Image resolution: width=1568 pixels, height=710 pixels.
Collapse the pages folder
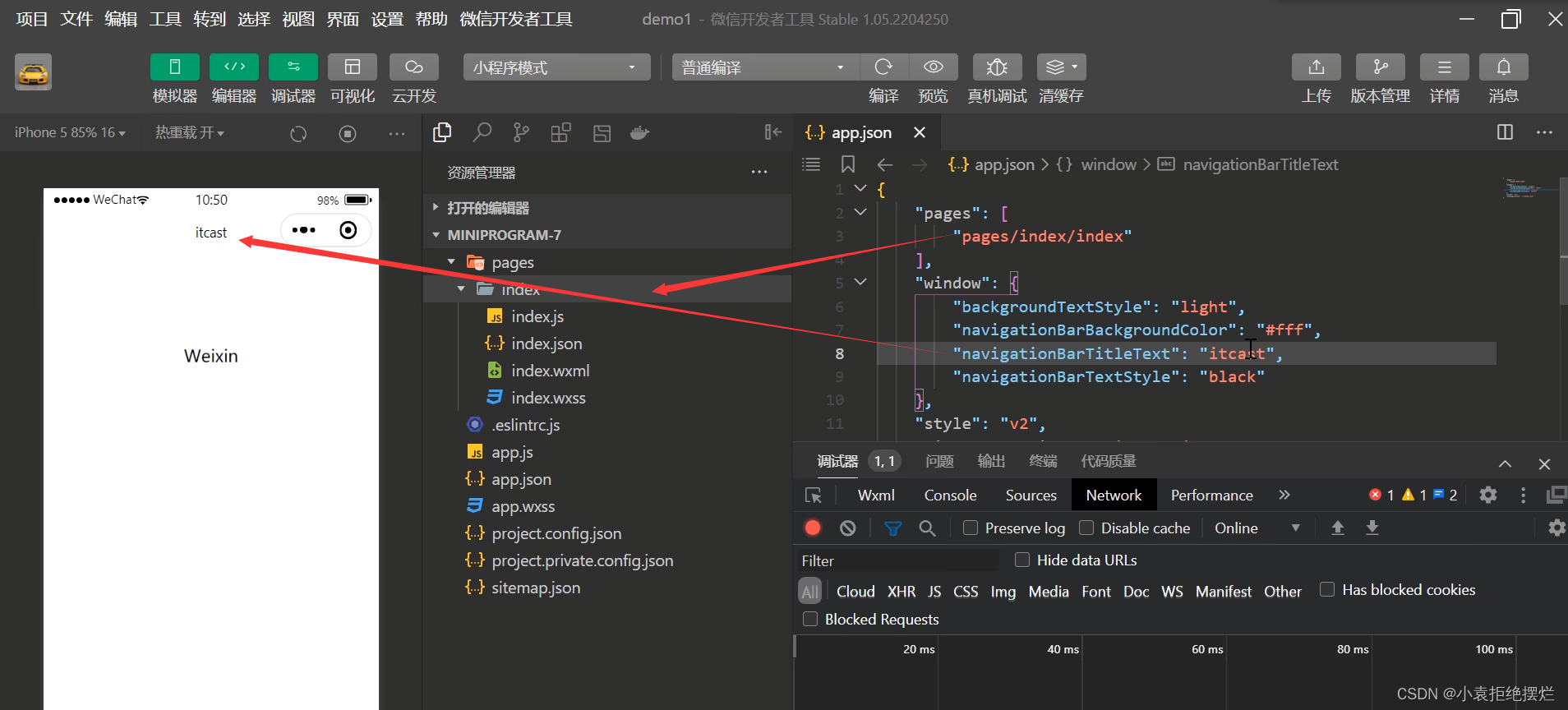(606, 262)
